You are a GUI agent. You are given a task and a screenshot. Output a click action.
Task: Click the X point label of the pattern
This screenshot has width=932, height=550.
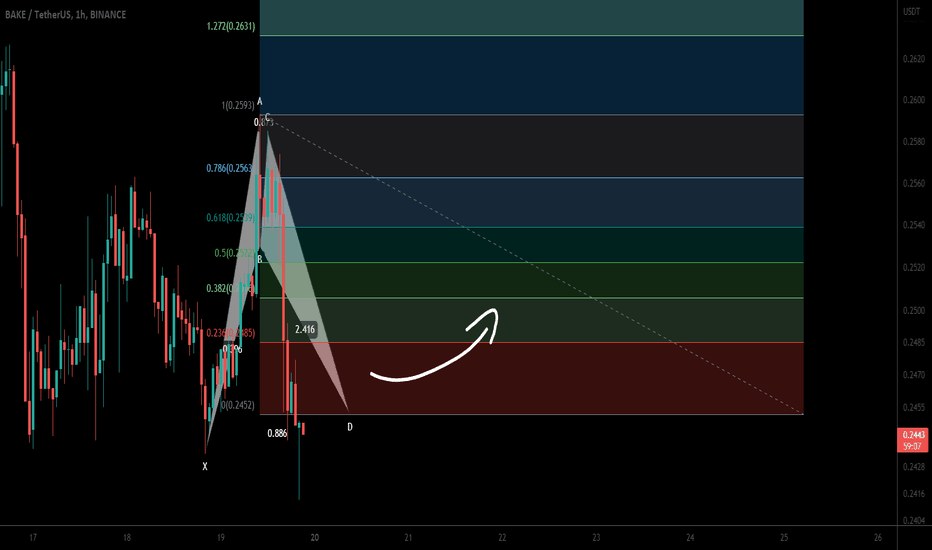click(x=205, y=467)
